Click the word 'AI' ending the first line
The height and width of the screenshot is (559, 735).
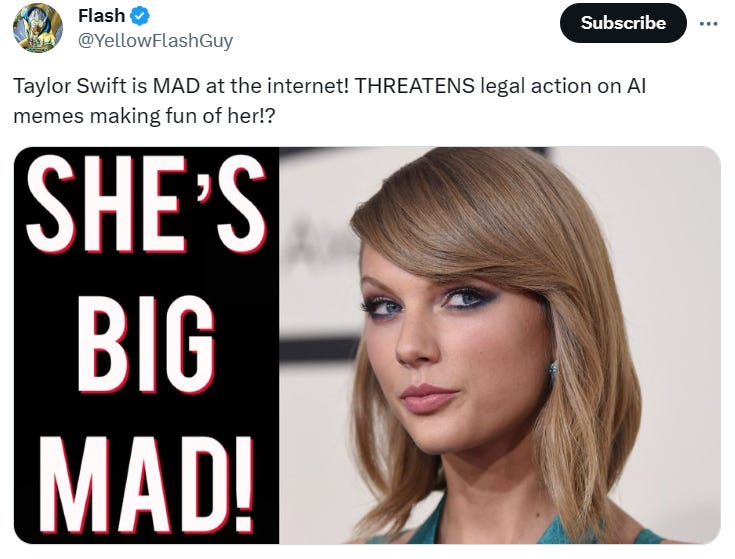click(636, 86)
